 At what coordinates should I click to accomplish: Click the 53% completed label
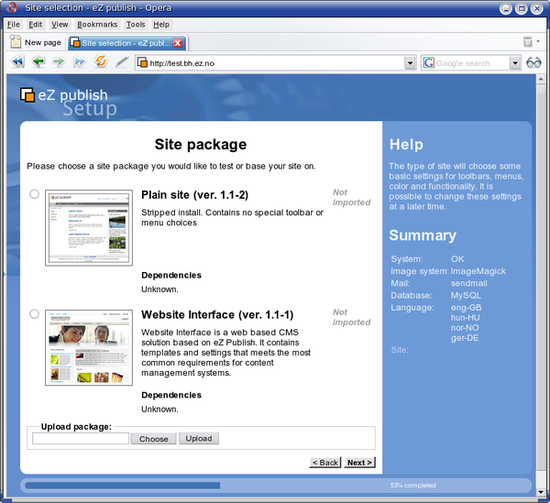pyautogui.click(x=413, y=485)
